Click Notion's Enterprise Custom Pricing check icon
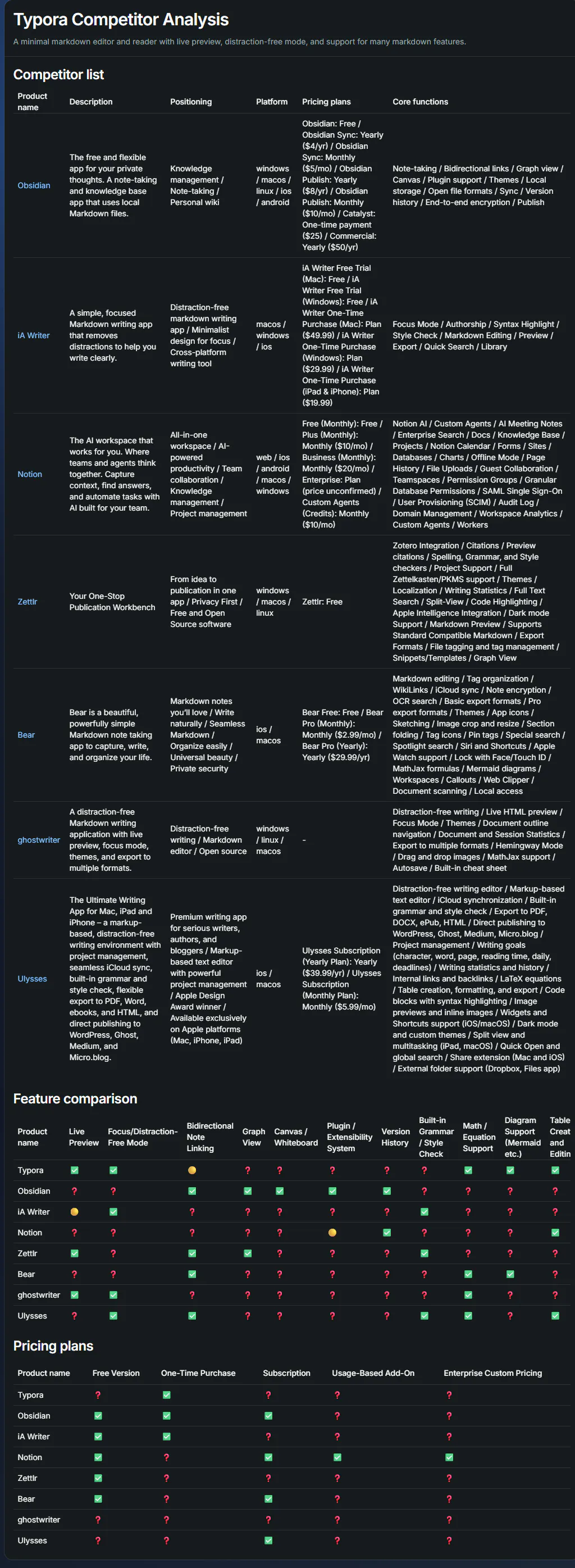Viewport: 575px width, 1568px height. coord(449,1457)
